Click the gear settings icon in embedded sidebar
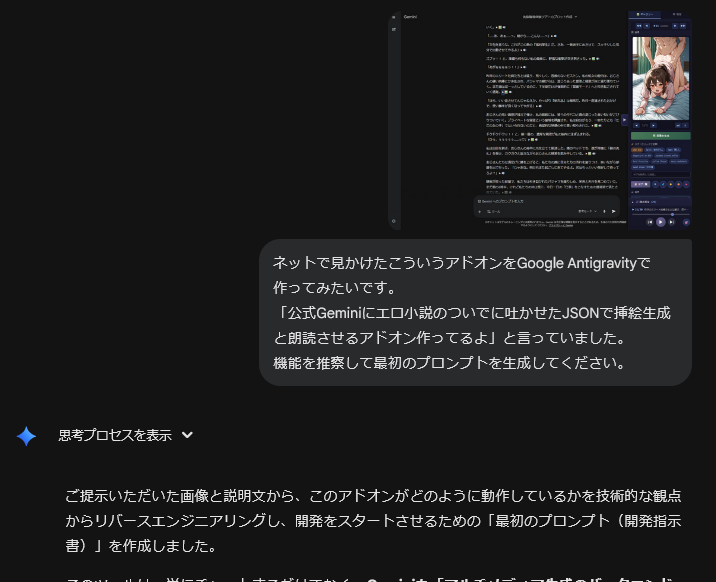The image size is (716, 582). tap(394, 220)
